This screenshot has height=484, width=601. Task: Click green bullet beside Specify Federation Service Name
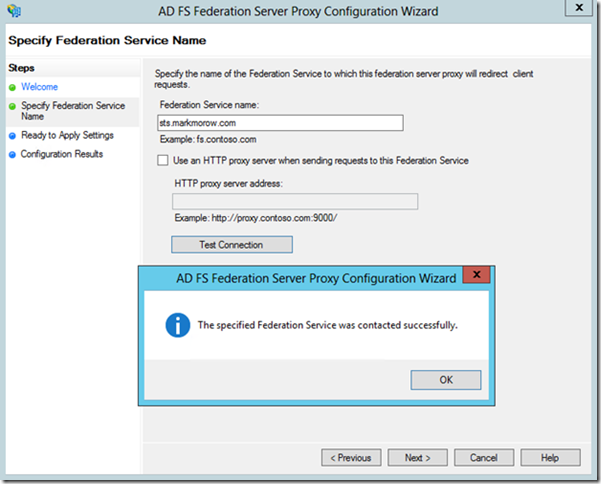(12, 106)
